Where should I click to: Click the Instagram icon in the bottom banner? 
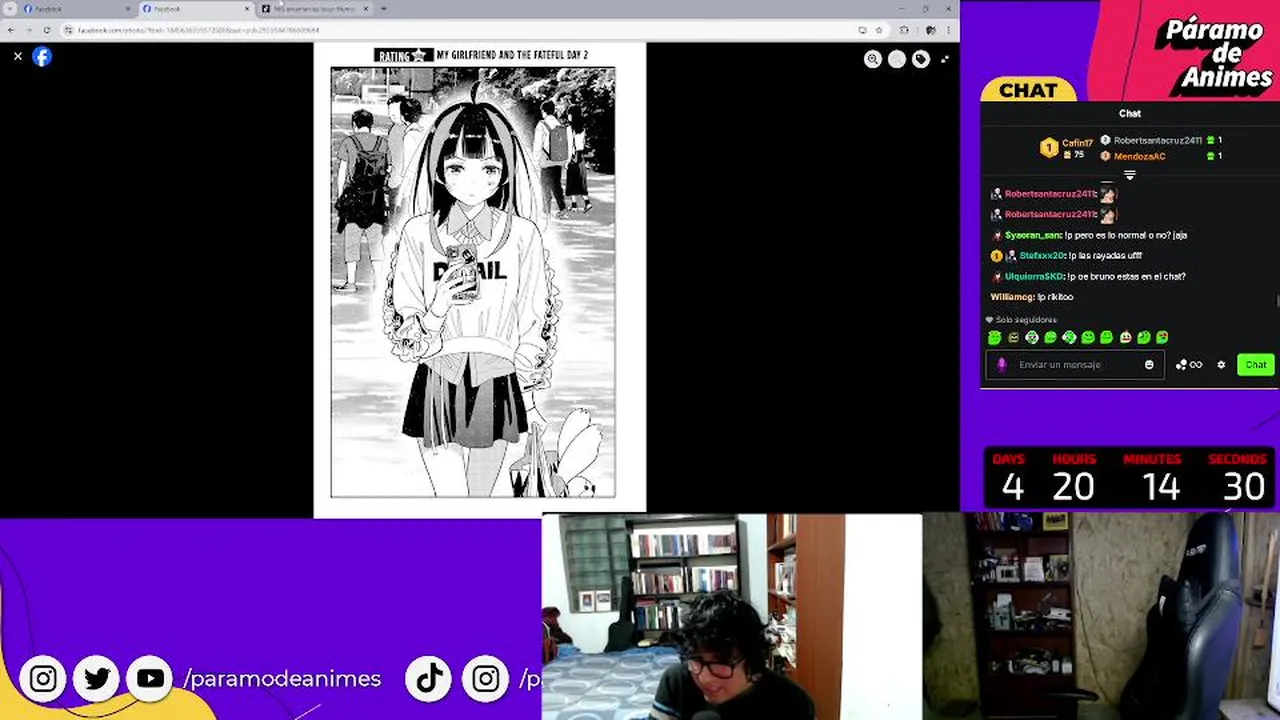point(43,679)
